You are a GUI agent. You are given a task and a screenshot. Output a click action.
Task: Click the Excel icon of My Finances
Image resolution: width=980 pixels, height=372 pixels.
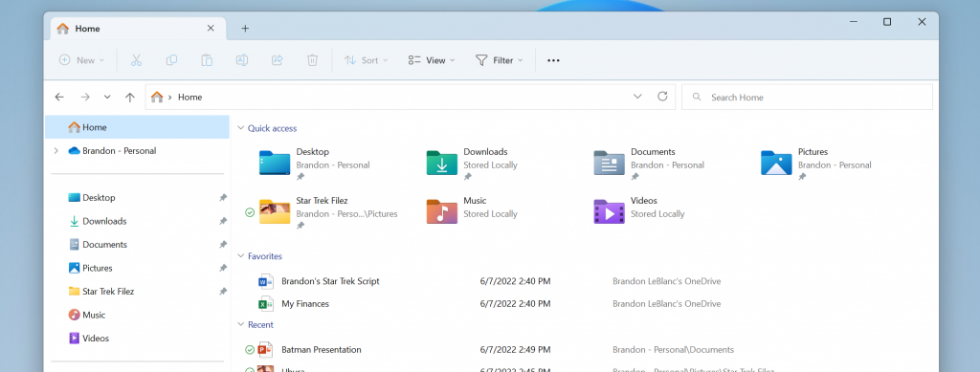266,304
